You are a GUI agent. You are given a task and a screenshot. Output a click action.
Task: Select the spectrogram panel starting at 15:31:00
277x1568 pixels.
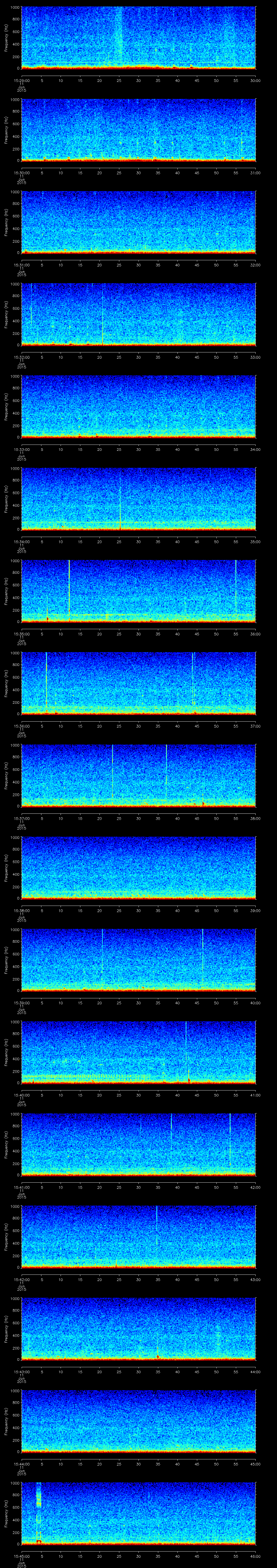pyautogui.click(x=139, y=222)
